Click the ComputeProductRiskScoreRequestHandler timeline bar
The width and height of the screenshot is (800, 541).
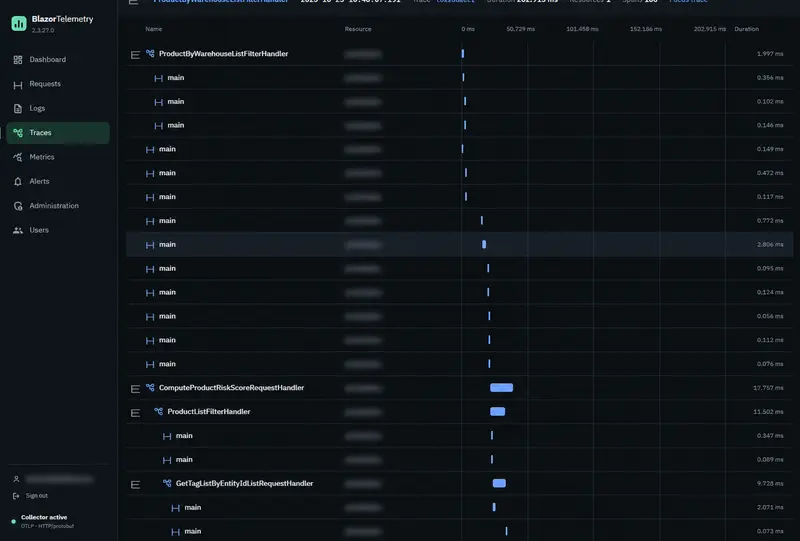[x=502, y=387]
